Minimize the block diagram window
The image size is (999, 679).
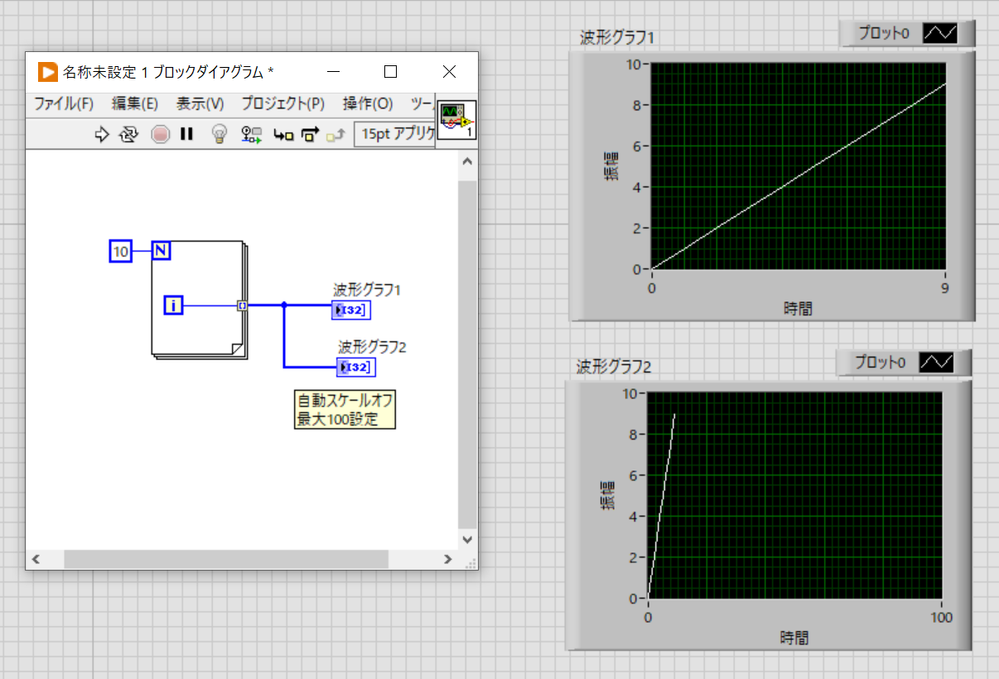pos(333,72)
